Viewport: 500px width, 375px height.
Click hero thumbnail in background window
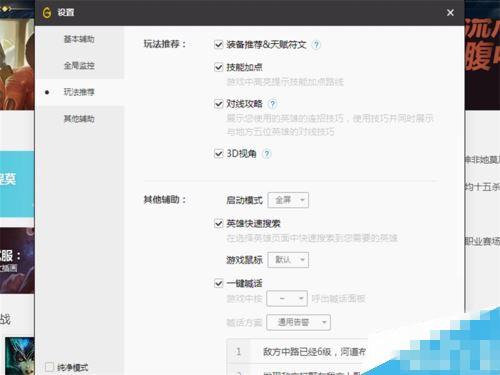click(x=19, y=356)
